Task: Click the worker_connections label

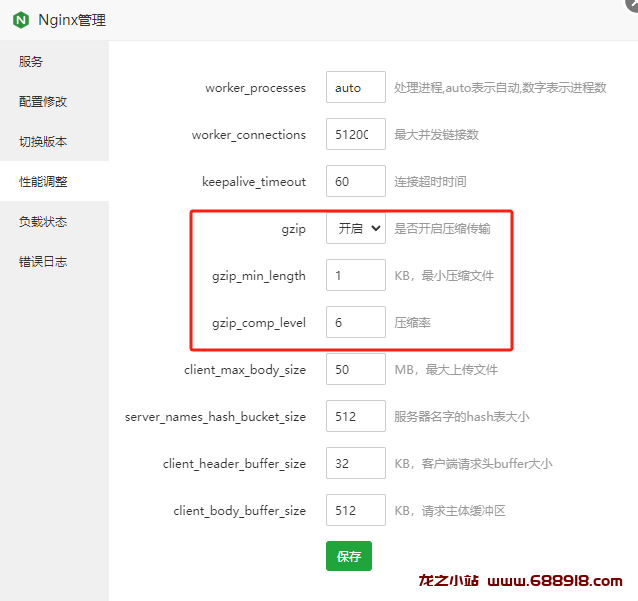Action: click(249, 135)
